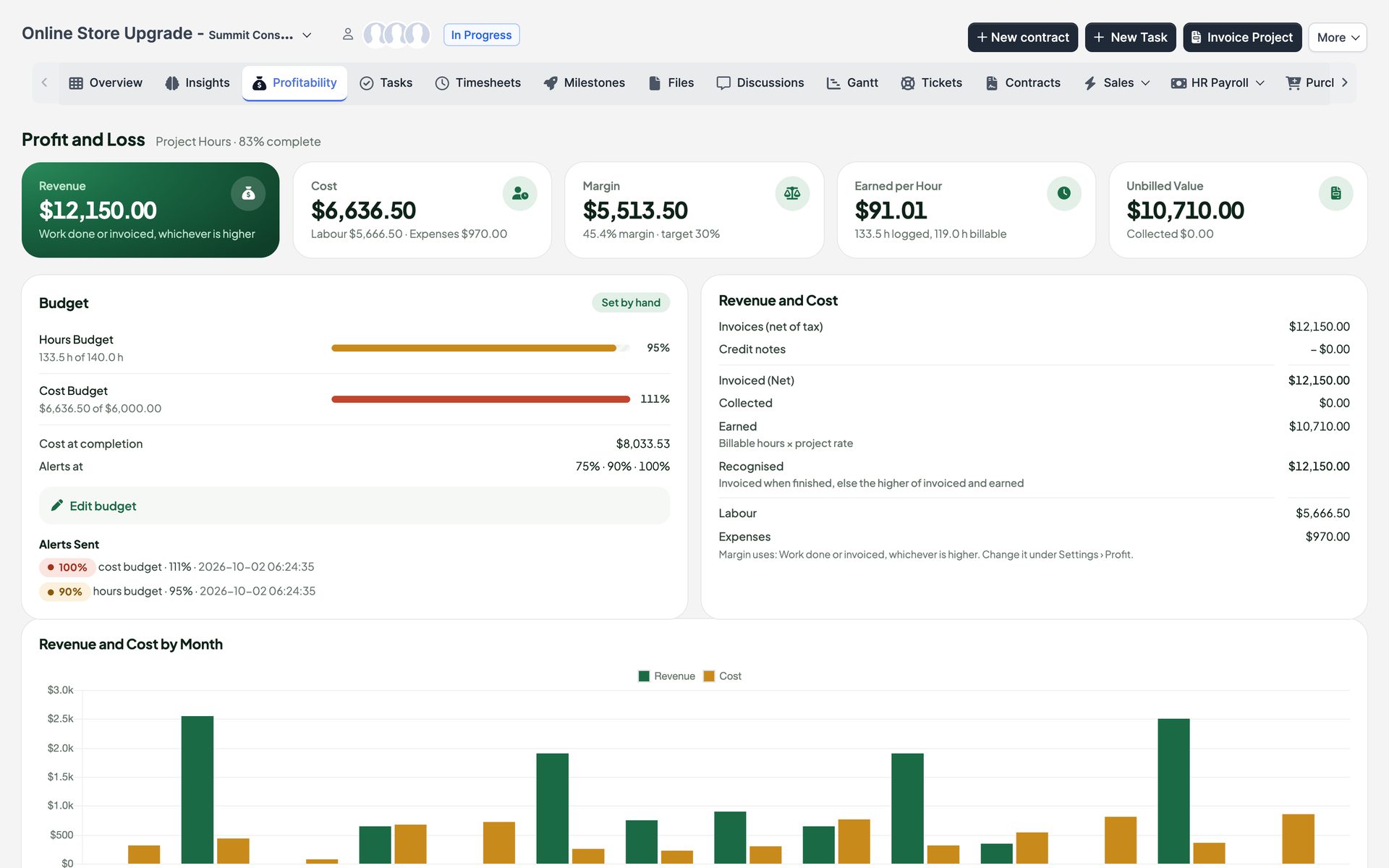The image size is (1389, 868).
Task: Click the person icon beside project name
Action: [348, 35]
